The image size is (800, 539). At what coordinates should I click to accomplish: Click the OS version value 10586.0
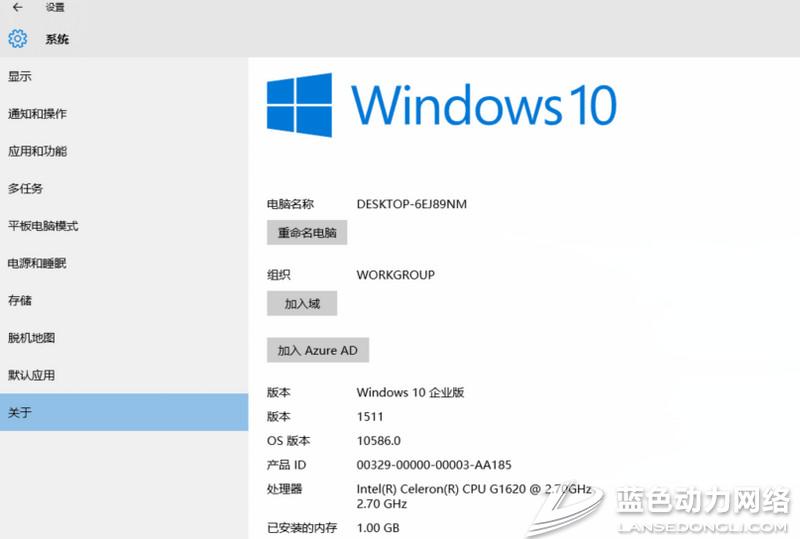pos(378,441)
